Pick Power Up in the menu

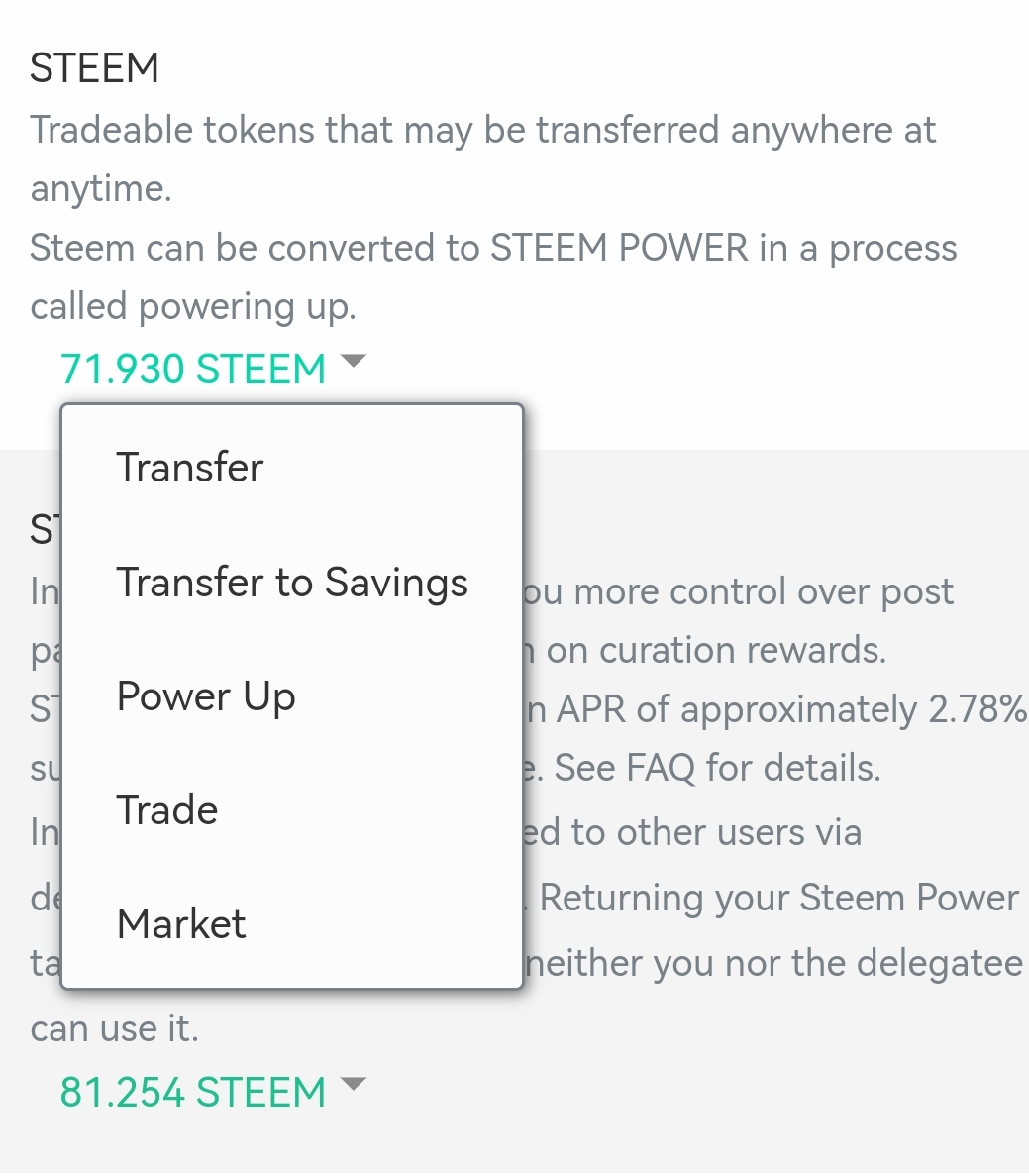point(206,697)
